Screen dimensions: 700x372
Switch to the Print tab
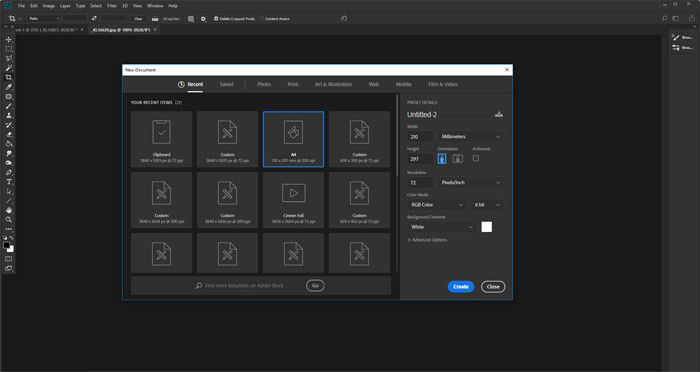click(x=293, y=84)
